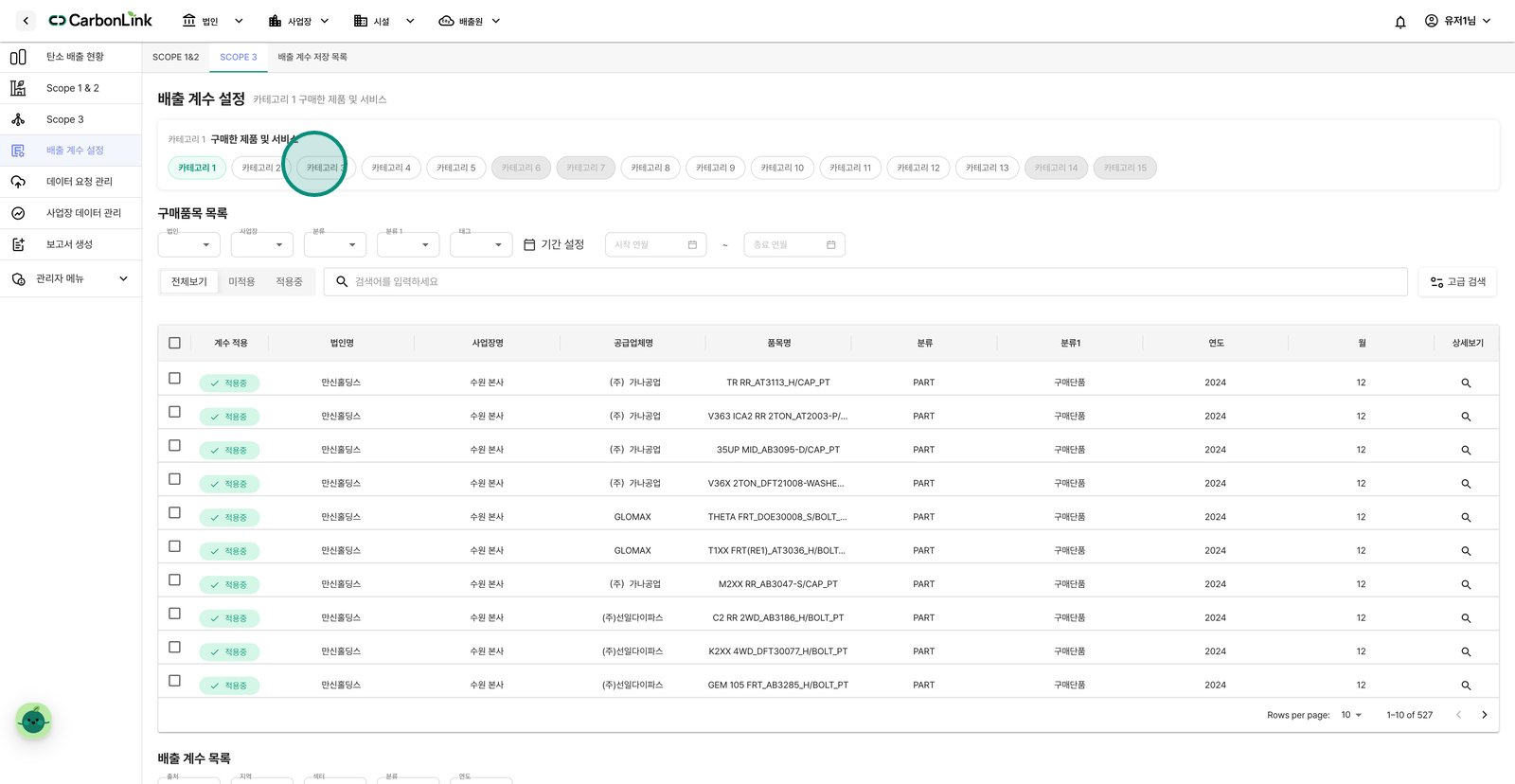Open calendar icon in start date field
Screen dimensions: 1515x784
click(x=692, y=245)
